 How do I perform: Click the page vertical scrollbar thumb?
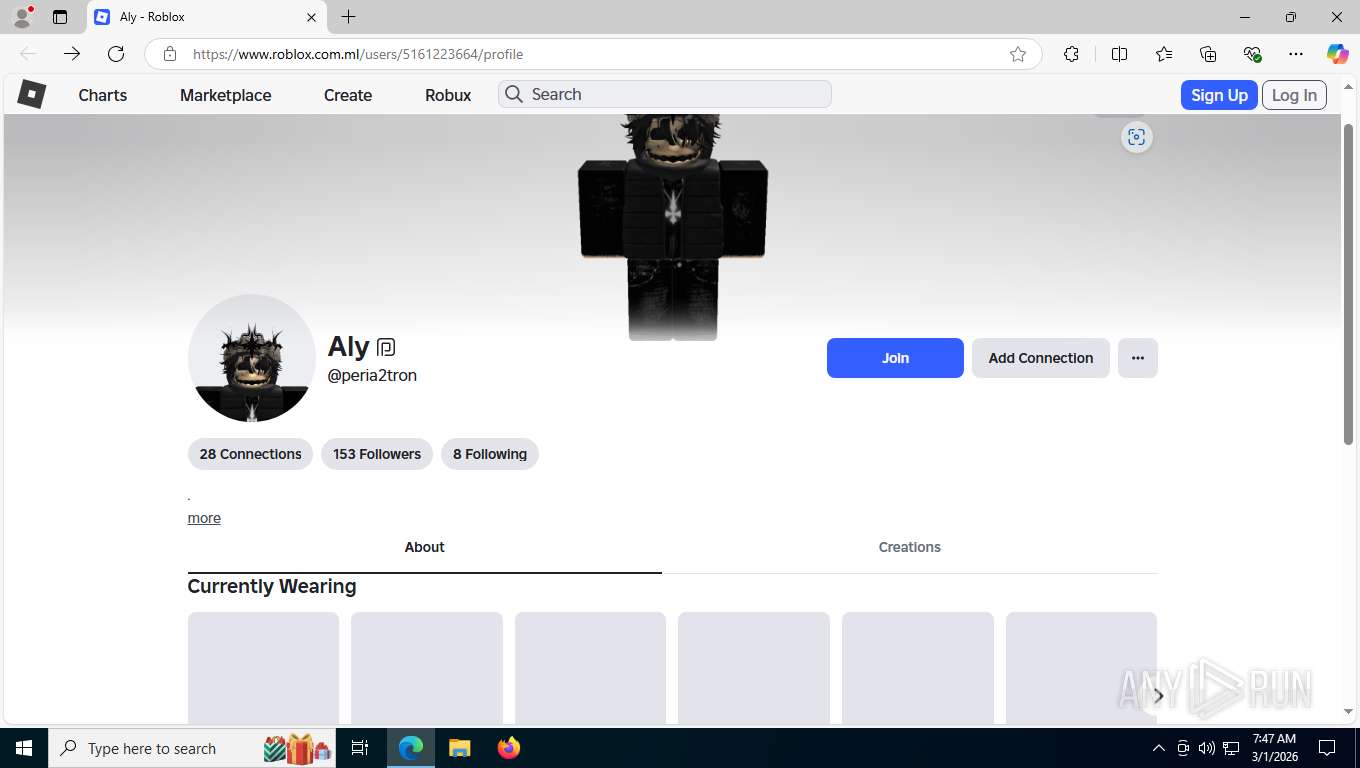pos(1348,283)
